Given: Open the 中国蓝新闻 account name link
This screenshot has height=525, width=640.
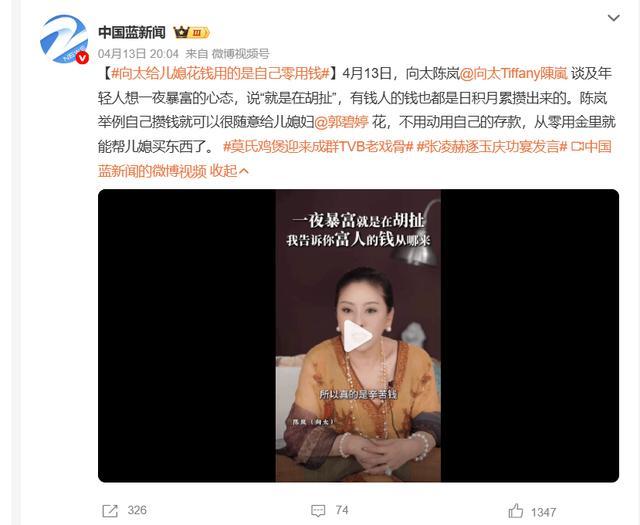Looking at the screenshot, I should coord(131,32).
